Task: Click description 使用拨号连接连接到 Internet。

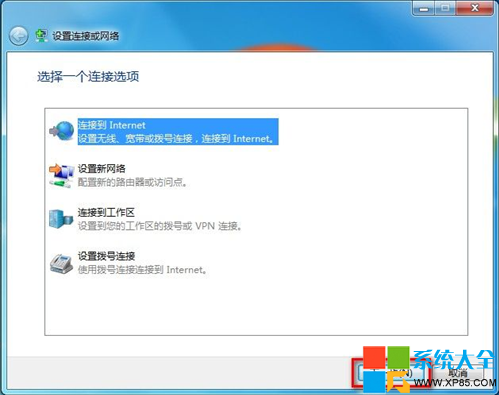Action: pyautogui.click(x=142, y=270)
